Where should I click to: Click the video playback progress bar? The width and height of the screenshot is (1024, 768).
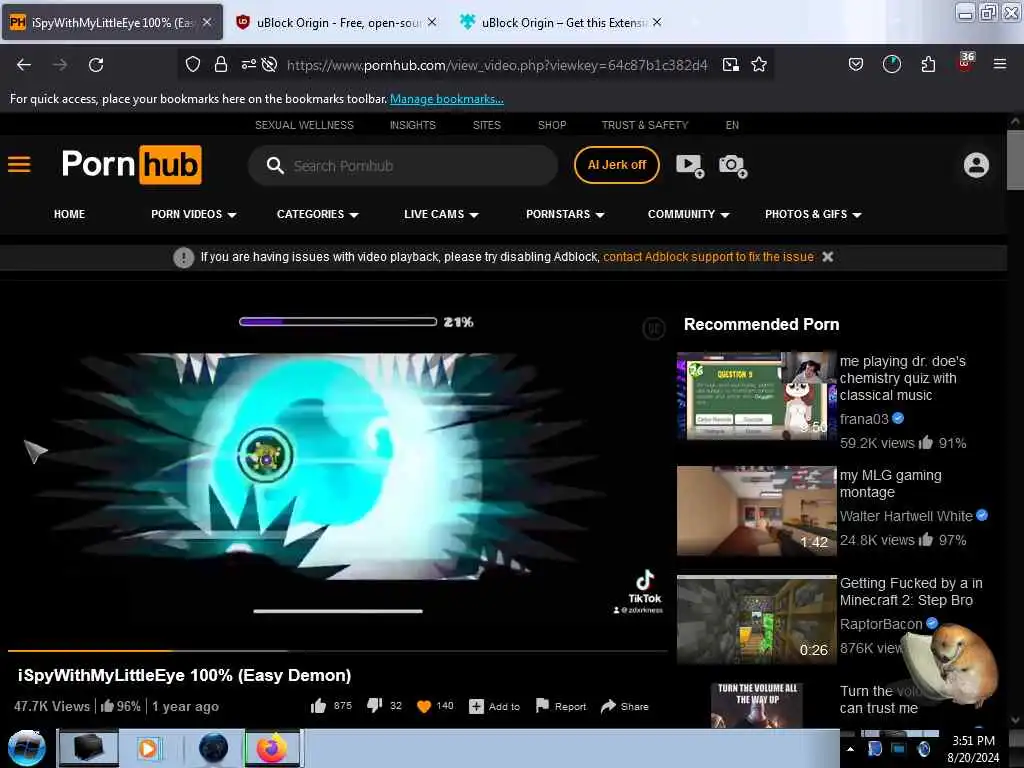coord(337,650)
